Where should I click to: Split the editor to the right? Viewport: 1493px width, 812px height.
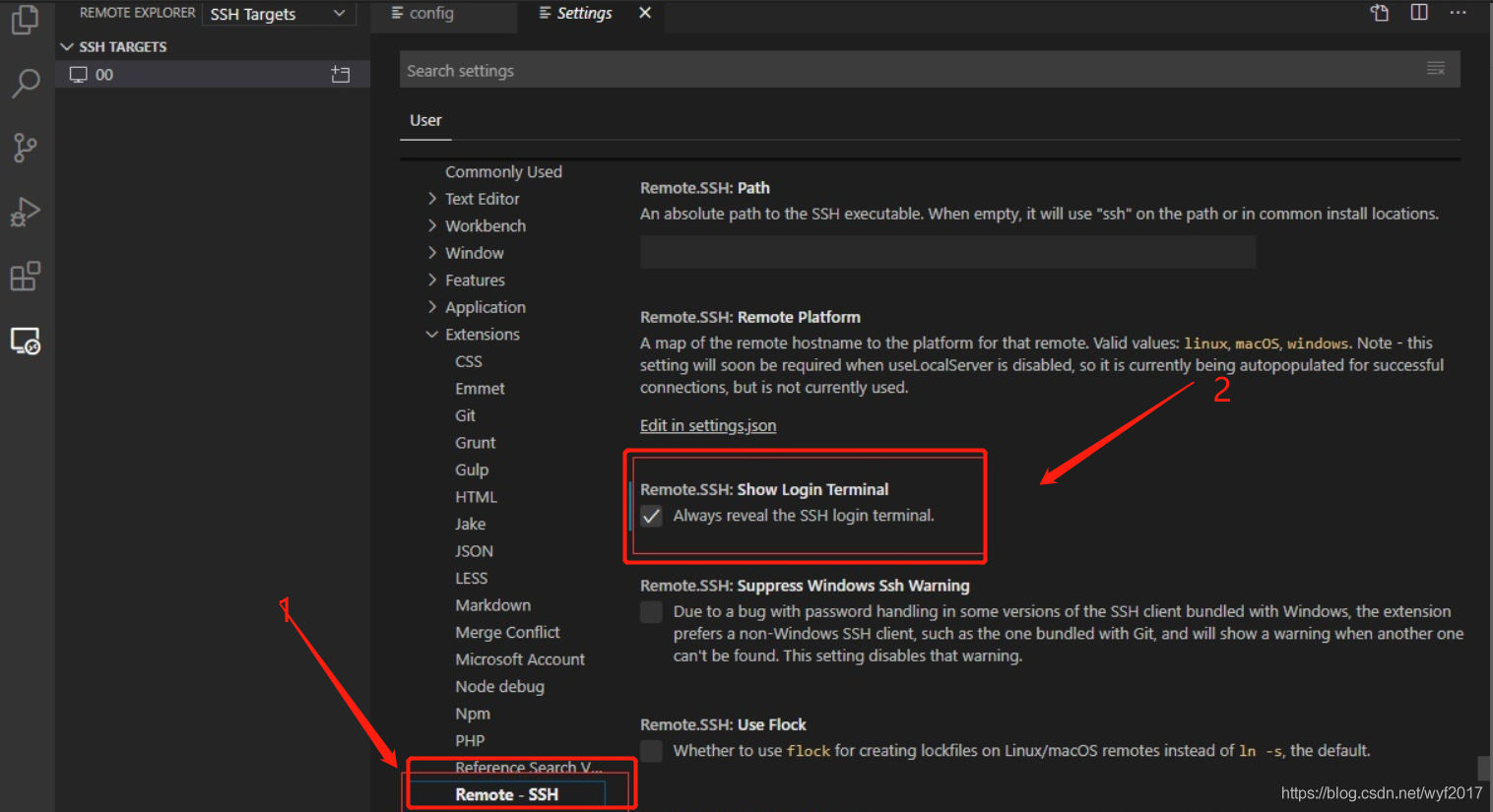1419,13
